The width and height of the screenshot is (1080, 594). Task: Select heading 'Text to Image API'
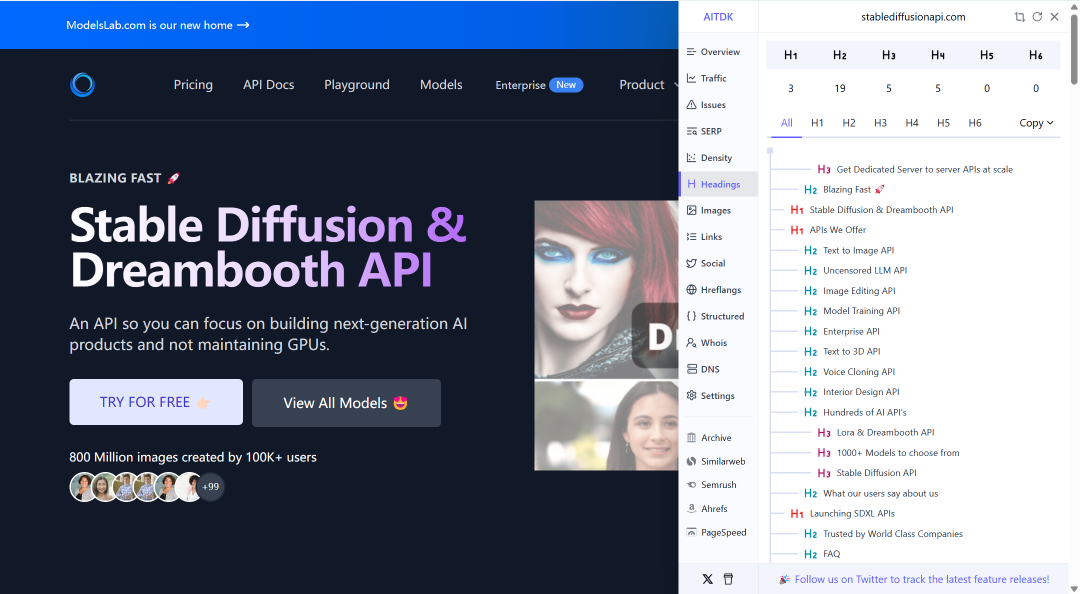point(858,250)
